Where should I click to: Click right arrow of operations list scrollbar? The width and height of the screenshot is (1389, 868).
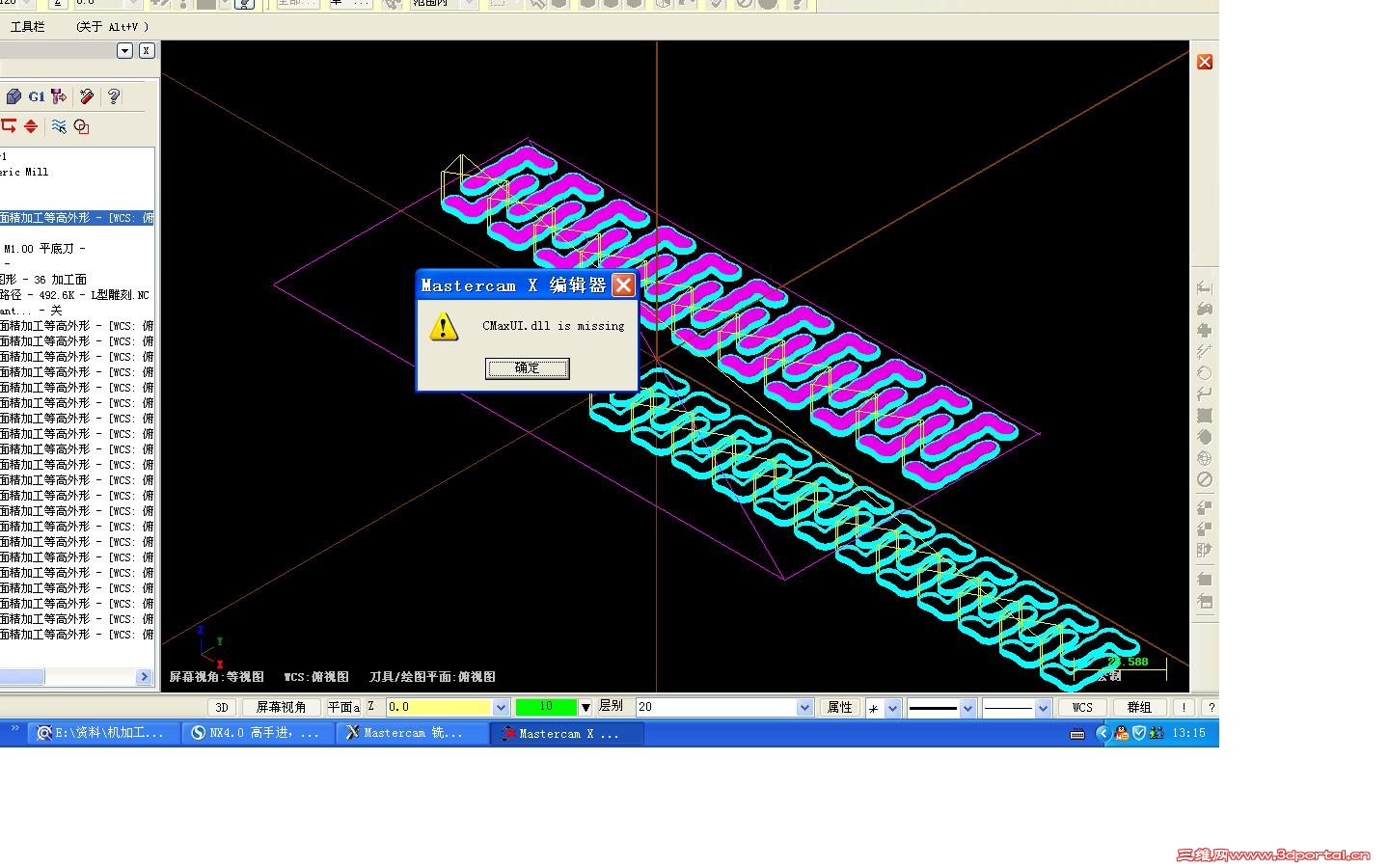click(x=145, y=677)
